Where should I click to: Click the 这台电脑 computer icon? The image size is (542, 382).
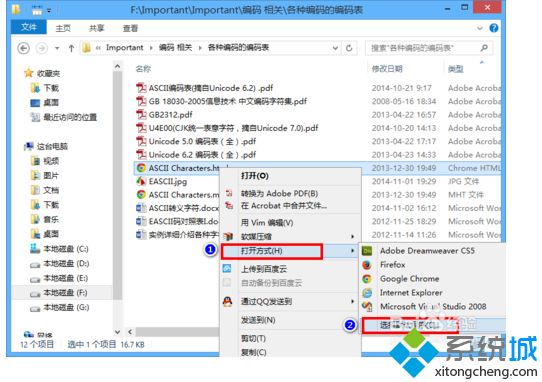(29, 146)
